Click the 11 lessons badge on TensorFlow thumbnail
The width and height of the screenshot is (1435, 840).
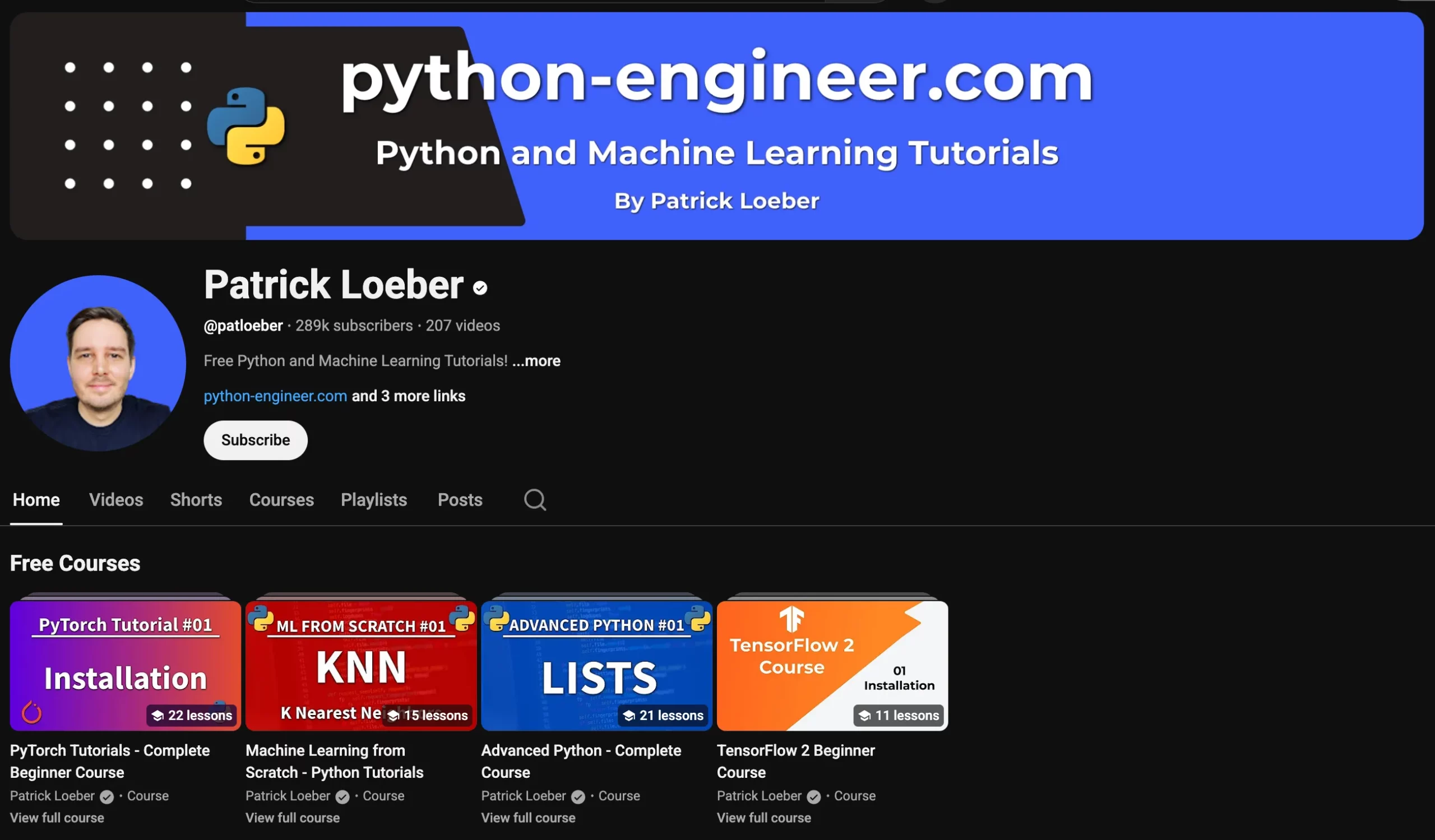(899, 716)
